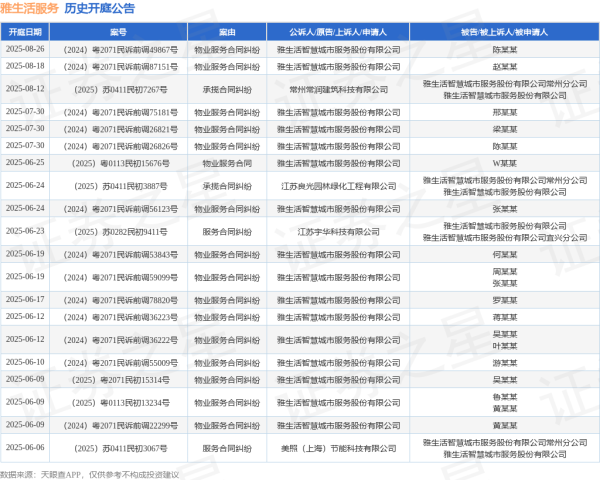Click defendant 叶某某
The height and width of the screenshot is (480, 600).
[x=505, y=346]
